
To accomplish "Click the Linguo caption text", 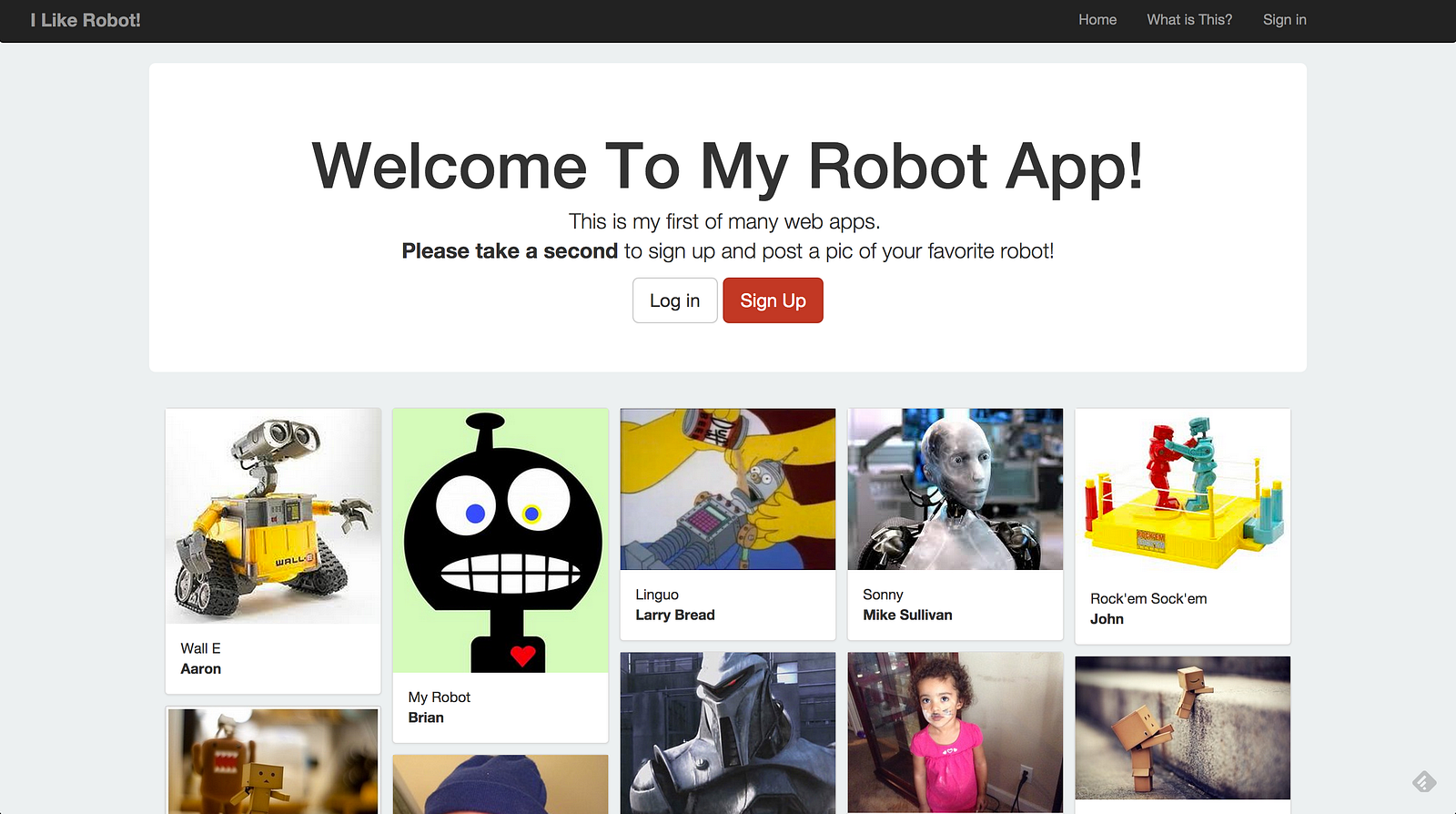I will 657,595.
